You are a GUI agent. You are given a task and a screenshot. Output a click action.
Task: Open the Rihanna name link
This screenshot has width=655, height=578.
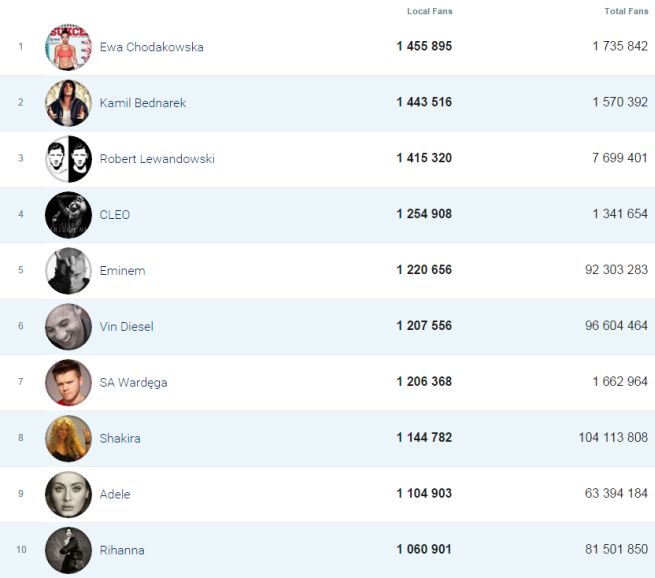pyautogui.click(x=122, y=550)
